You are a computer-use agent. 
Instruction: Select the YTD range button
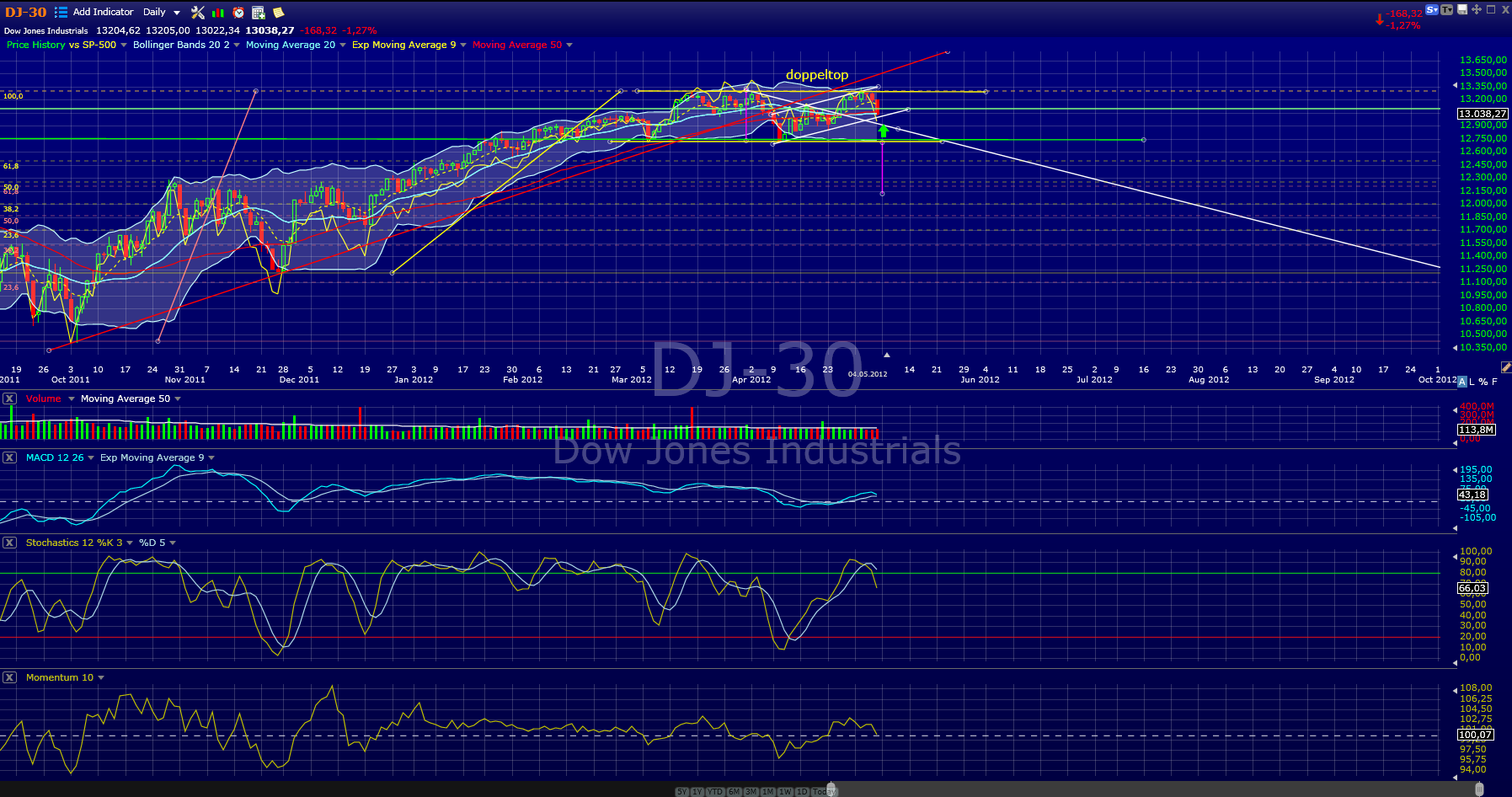pyautogui.click(x=715, y=792)
